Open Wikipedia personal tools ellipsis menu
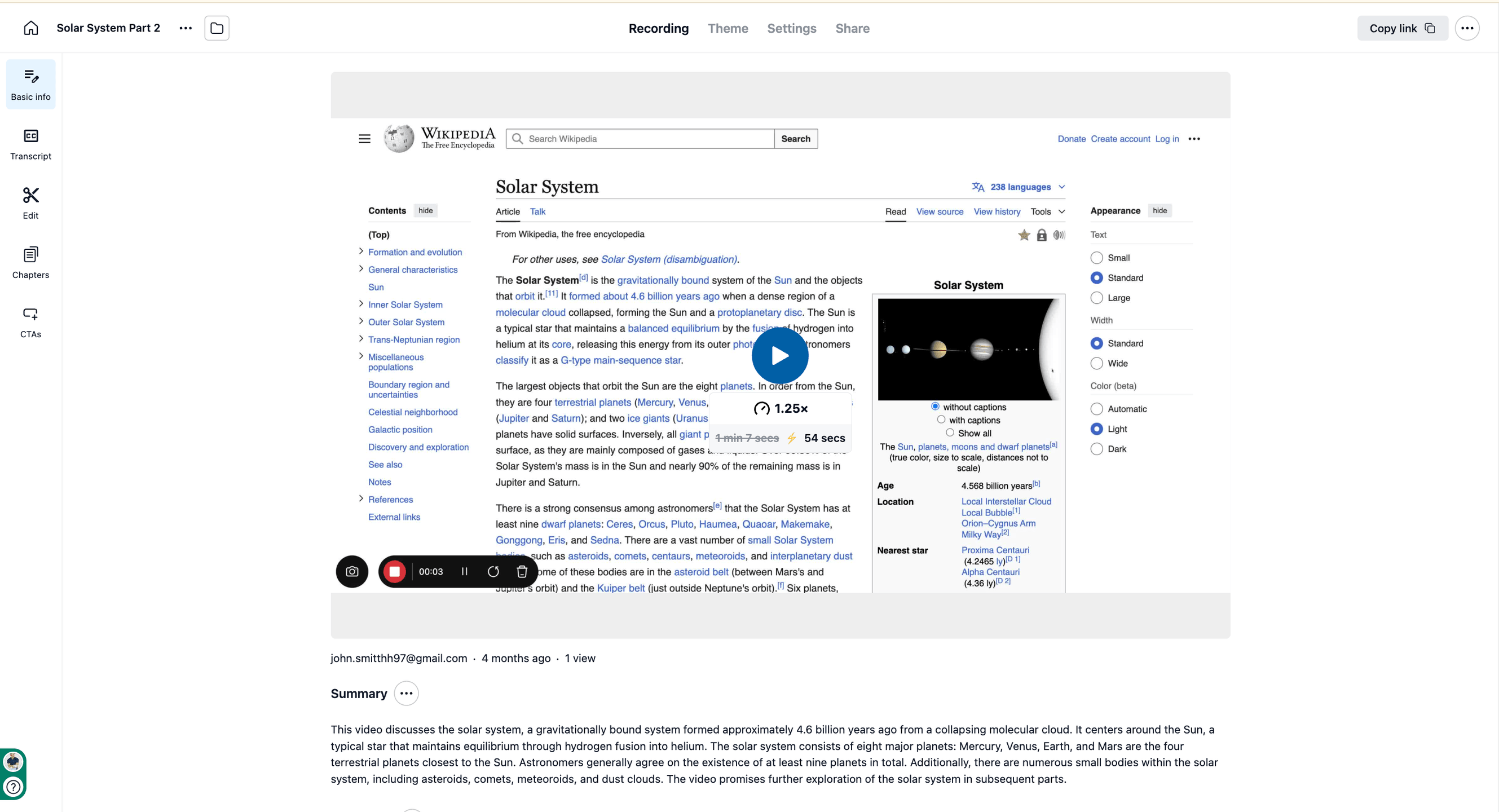This screenshot has width=1499, height=812. tap(1194, 139)
